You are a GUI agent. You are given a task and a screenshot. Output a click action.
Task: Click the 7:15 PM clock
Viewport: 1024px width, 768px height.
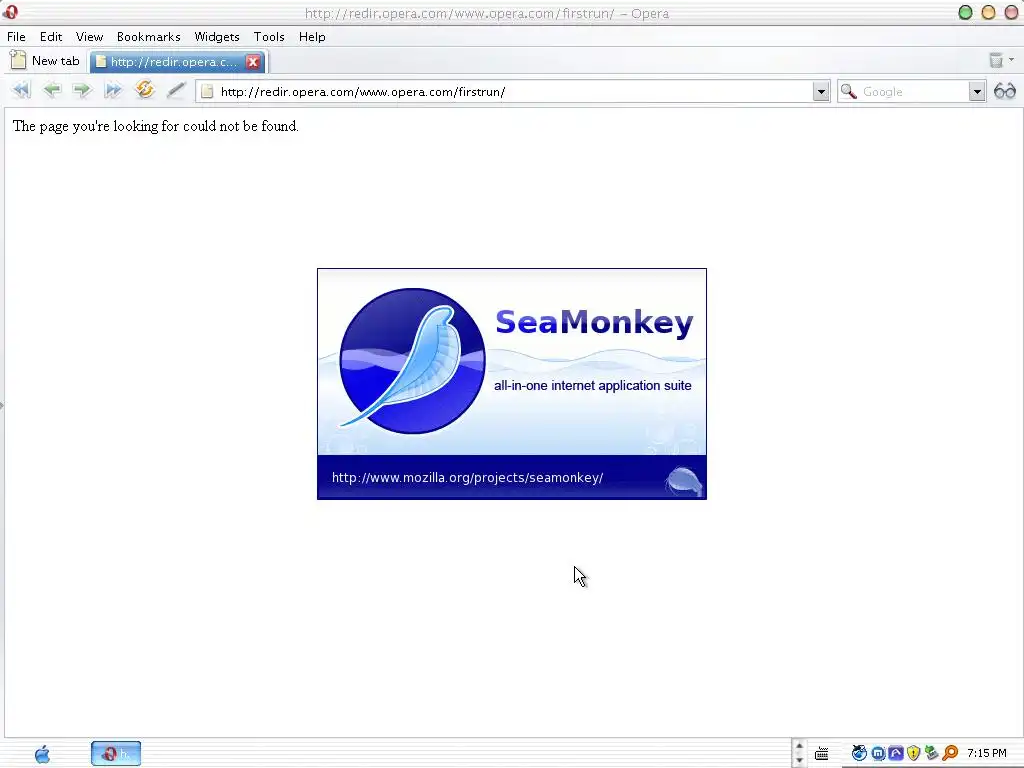986,753
